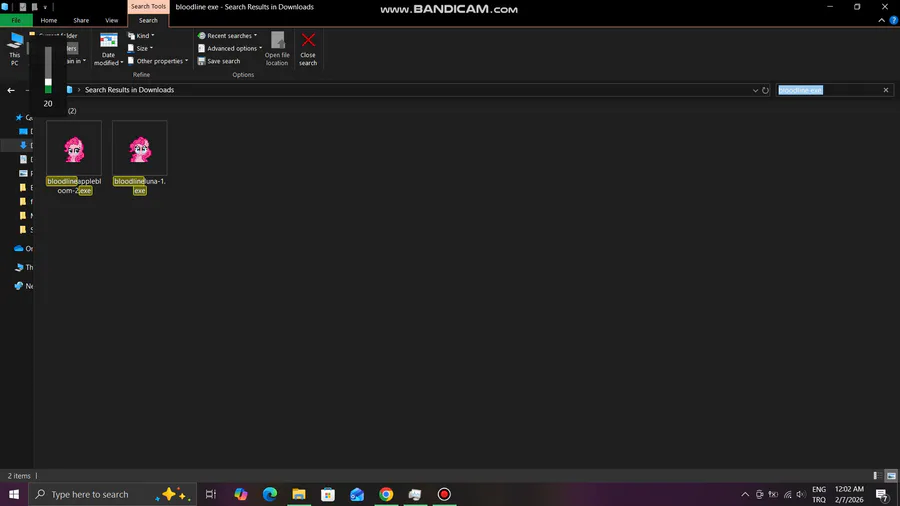Click the volume level overlay bar
The image size is (900, 506).
48,70
